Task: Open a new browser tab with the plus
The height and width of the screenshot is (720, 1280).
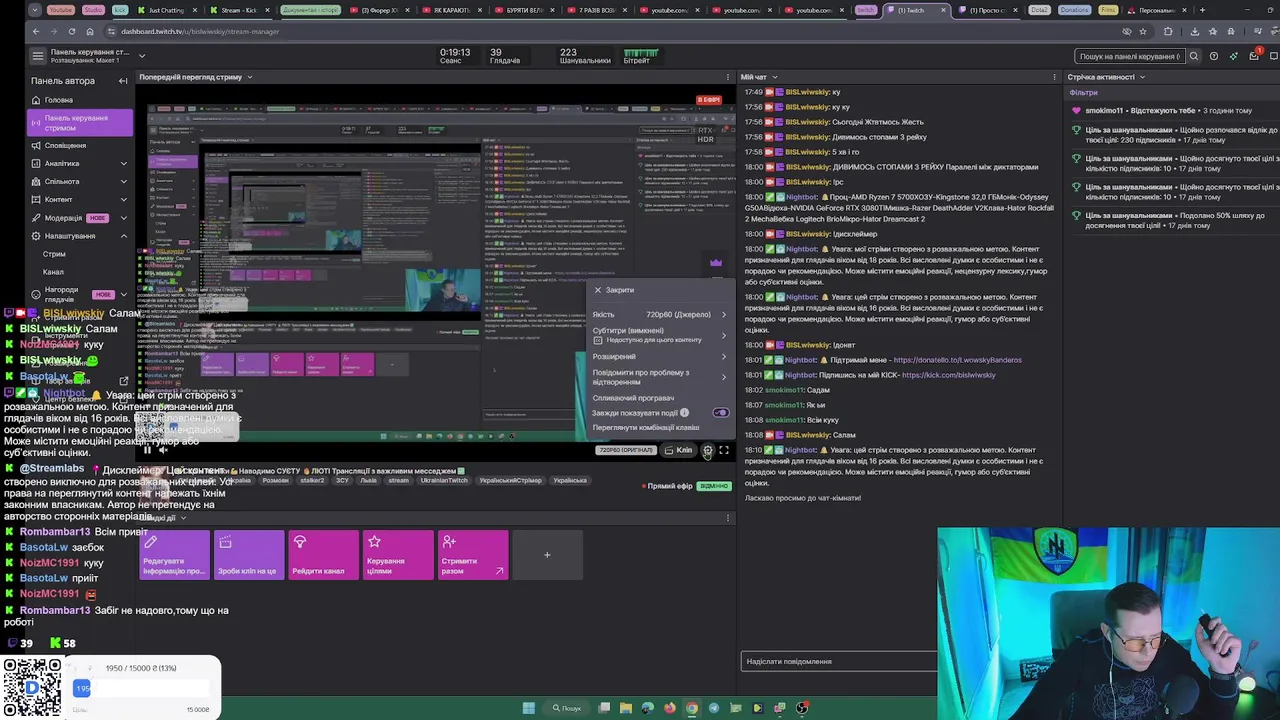Action: click(x=1202, y=10)
